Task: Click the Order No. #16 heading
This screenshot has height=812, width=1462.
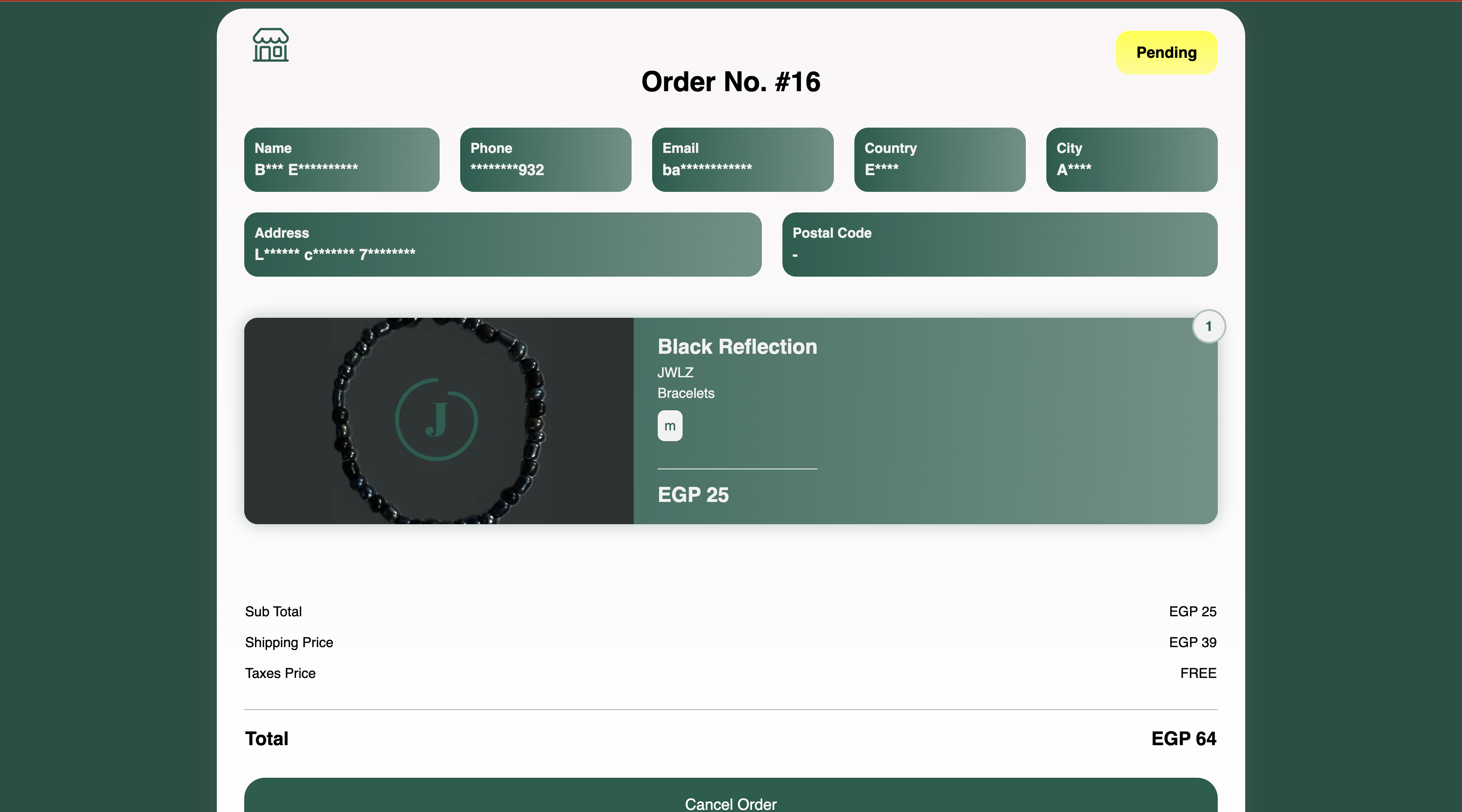Action: (x=731, y=82)
